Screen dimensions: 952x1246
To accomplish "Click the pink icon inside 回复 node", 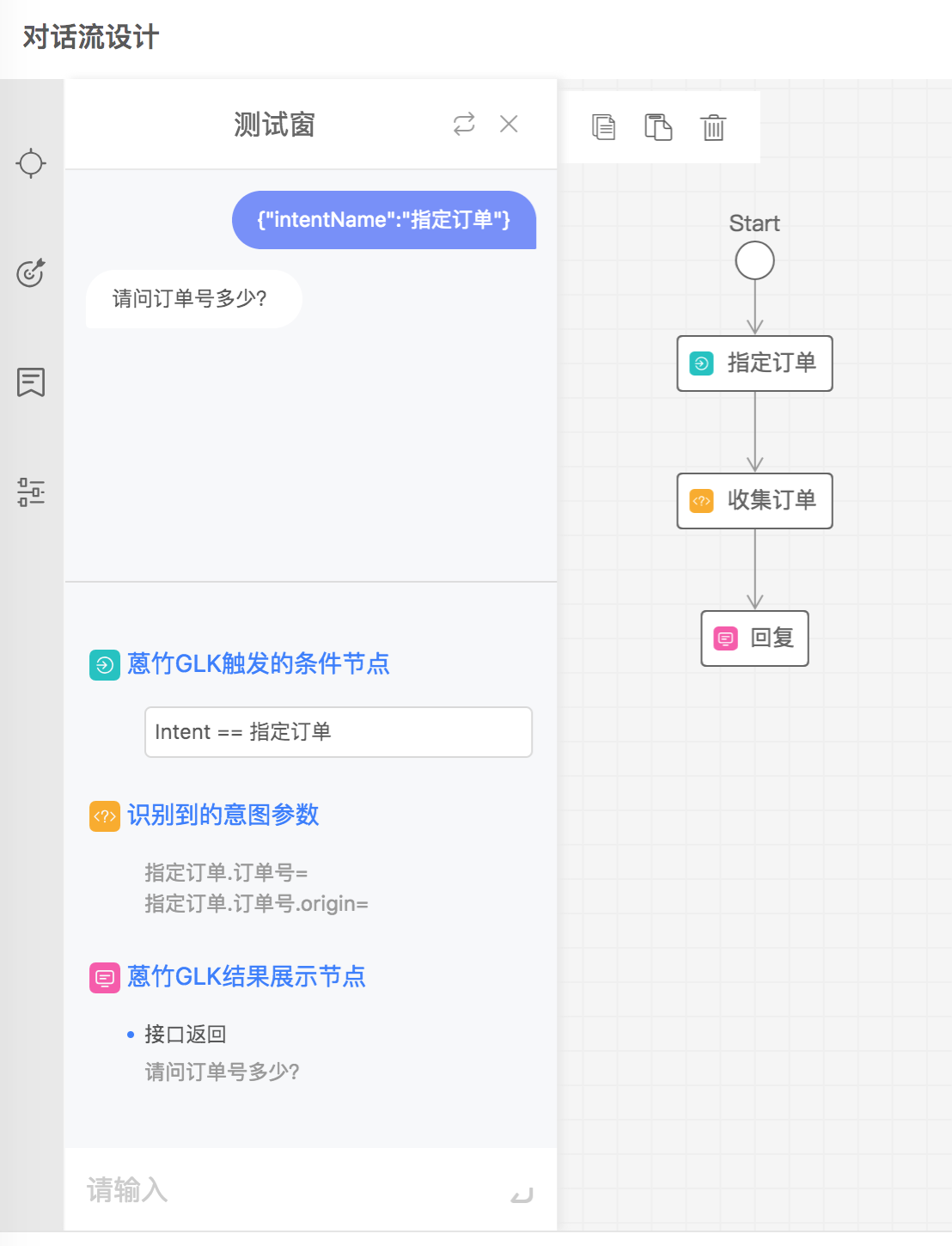I will 726,638.
